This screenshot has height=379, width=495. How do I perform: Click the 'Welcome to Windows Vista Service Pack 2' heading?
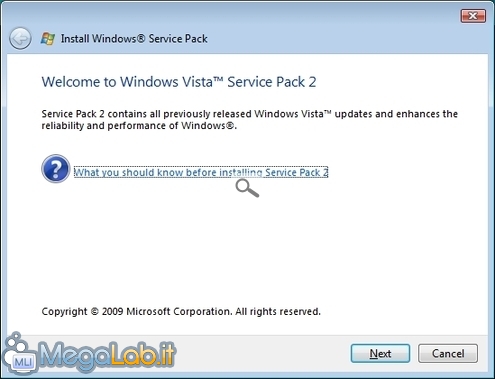pos(179,82)
